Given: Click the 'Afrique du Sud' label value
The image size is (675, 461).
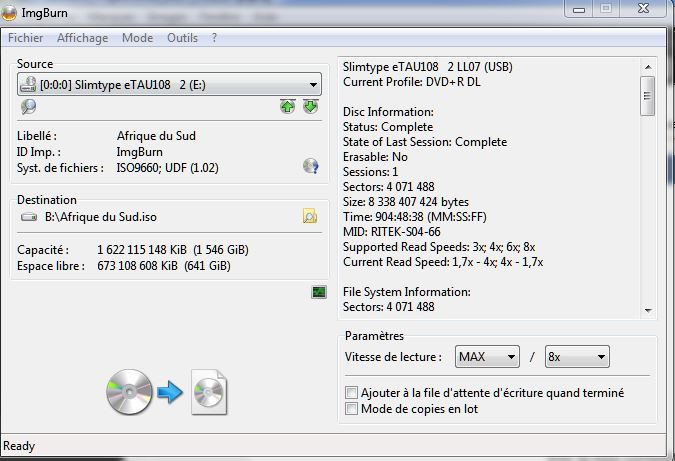Looking at the screenshot, I should pos(156,136).
